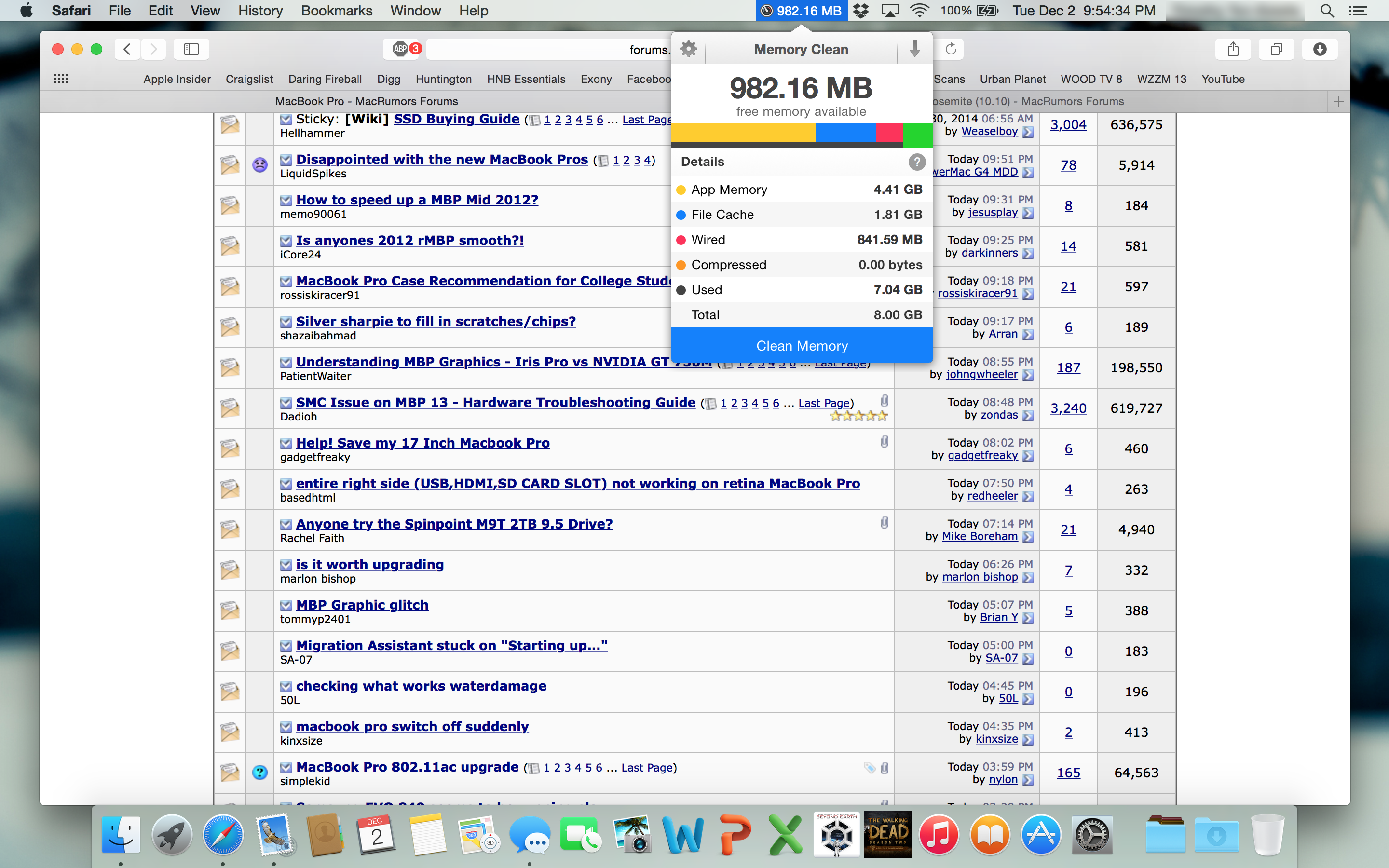Toggle the Safari sidebar button

point(191,49)
